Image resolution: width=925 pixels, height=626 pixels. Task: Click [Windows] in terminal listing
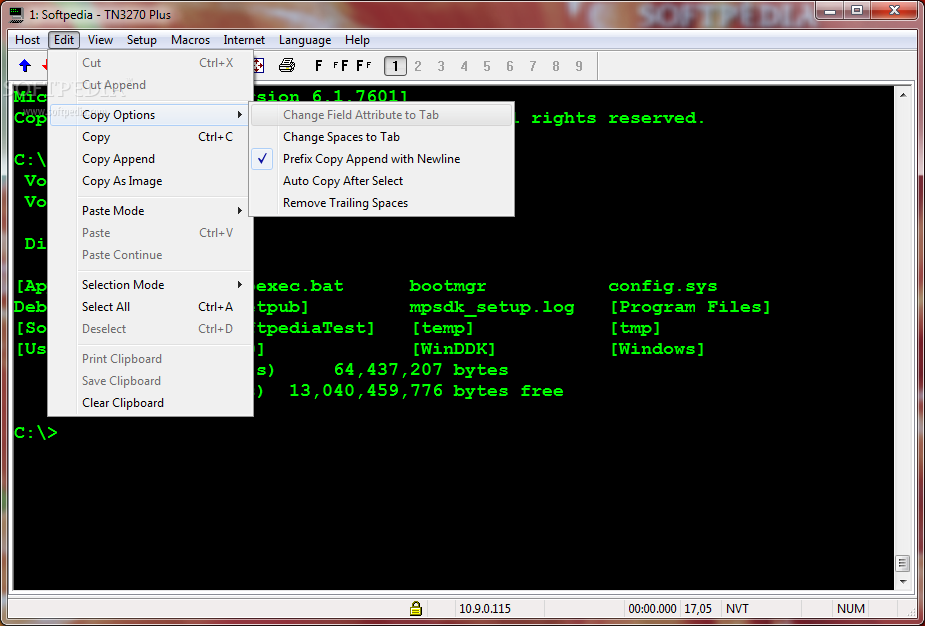click(x=657, y=349)
